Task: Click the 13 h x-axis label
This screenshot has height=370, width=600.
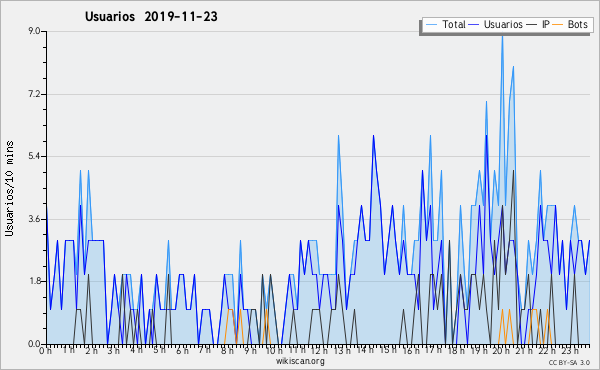Action: (339, 350)
